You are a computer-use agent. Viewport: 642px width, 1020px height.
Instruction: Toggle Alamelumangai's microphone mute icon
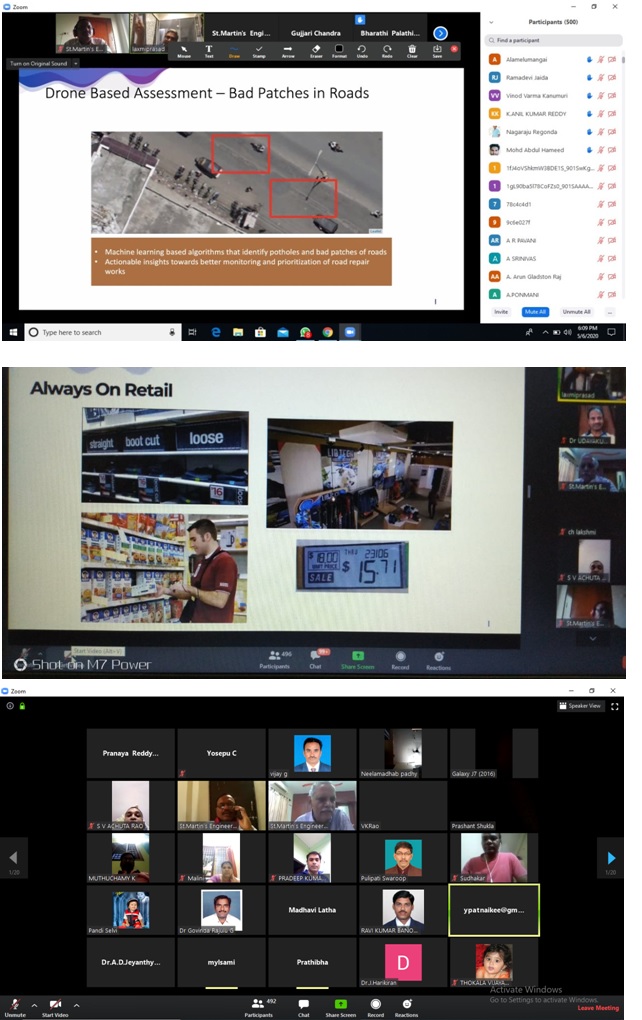(600, 59)
